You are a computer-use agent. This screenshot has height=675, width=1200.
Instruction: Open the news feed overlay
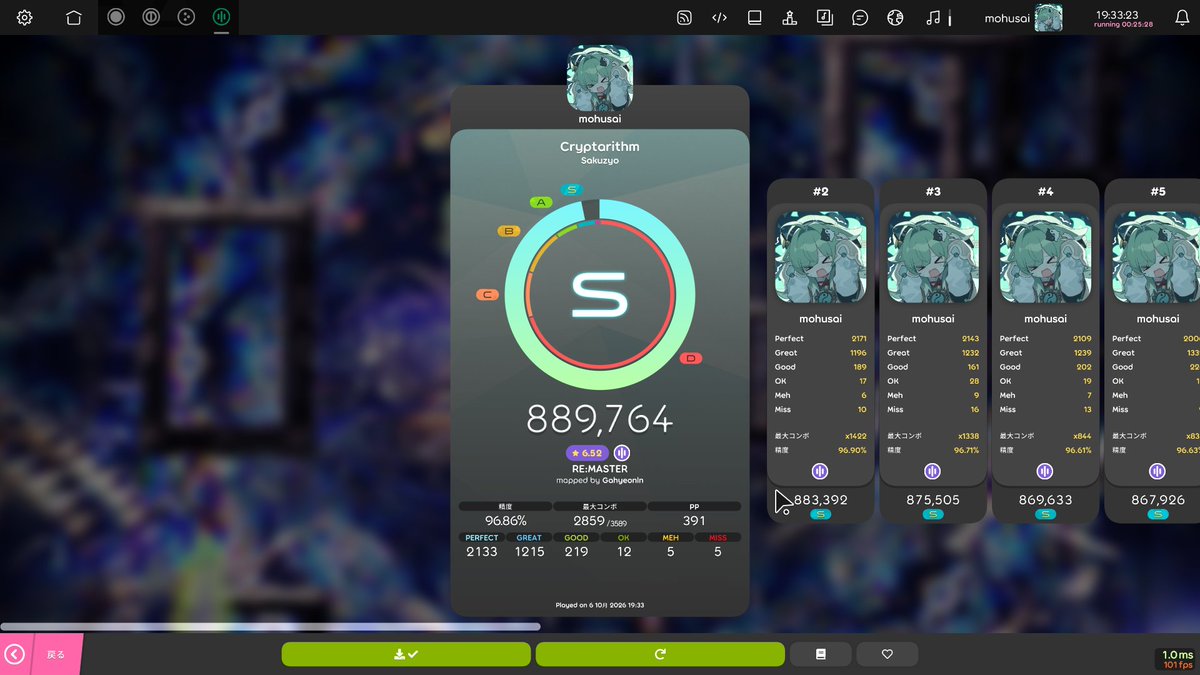pyautogui.click(x=684, y=17)
